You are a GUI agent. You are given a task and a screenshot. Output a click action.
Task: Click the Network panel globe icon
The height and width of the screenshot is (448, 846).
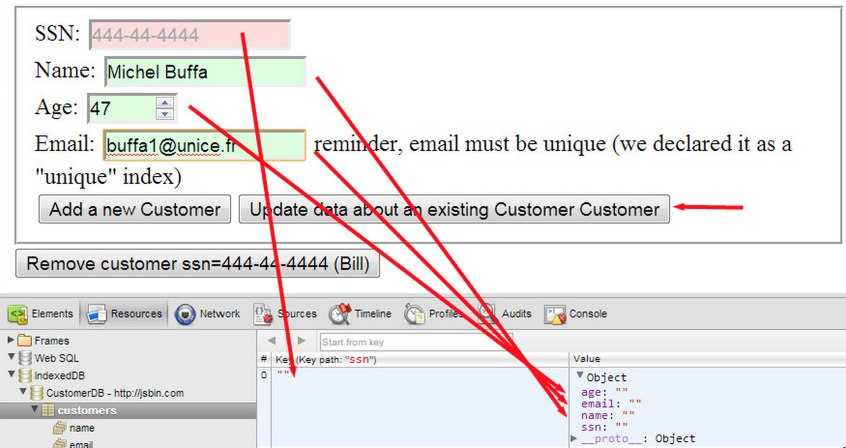click(x=185, y=314)
